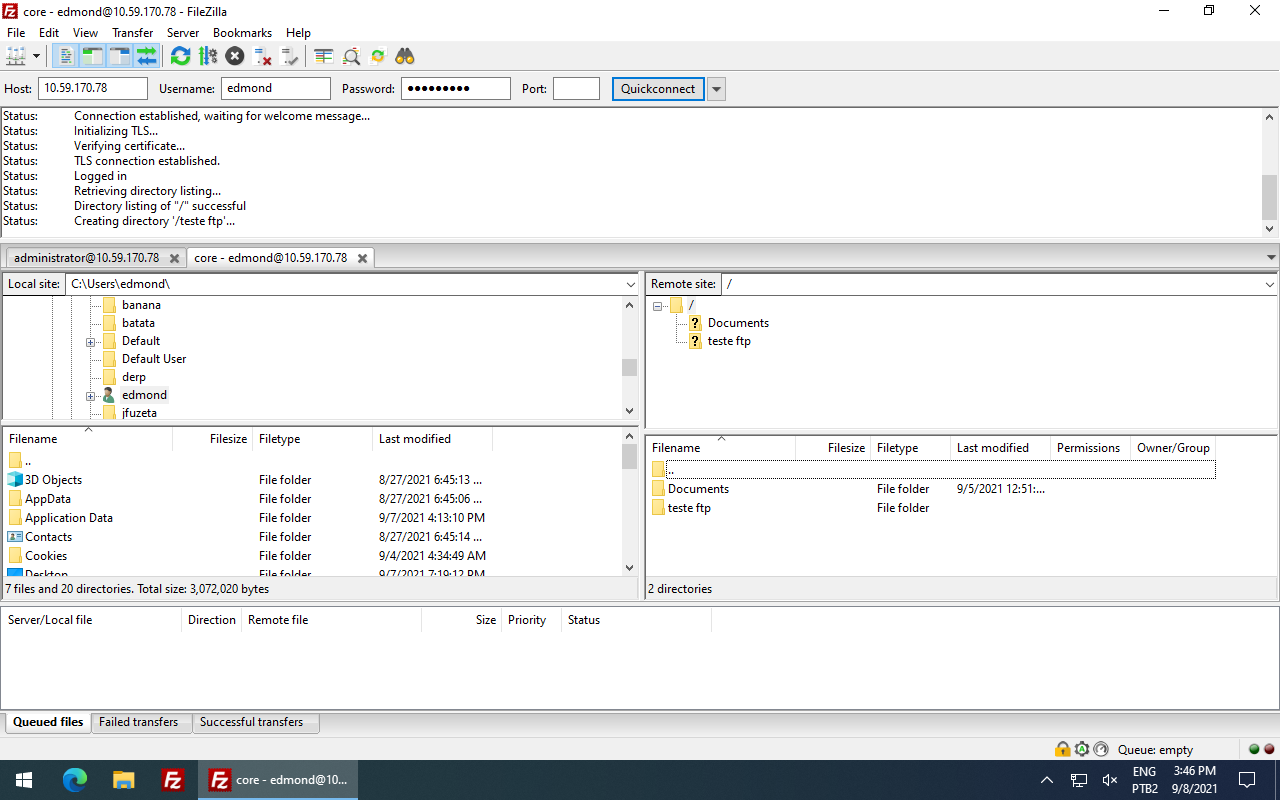This screenshot has height=800, width=1280.
Task: Open the Transfer menu
Action: click(x=132, y=32)
